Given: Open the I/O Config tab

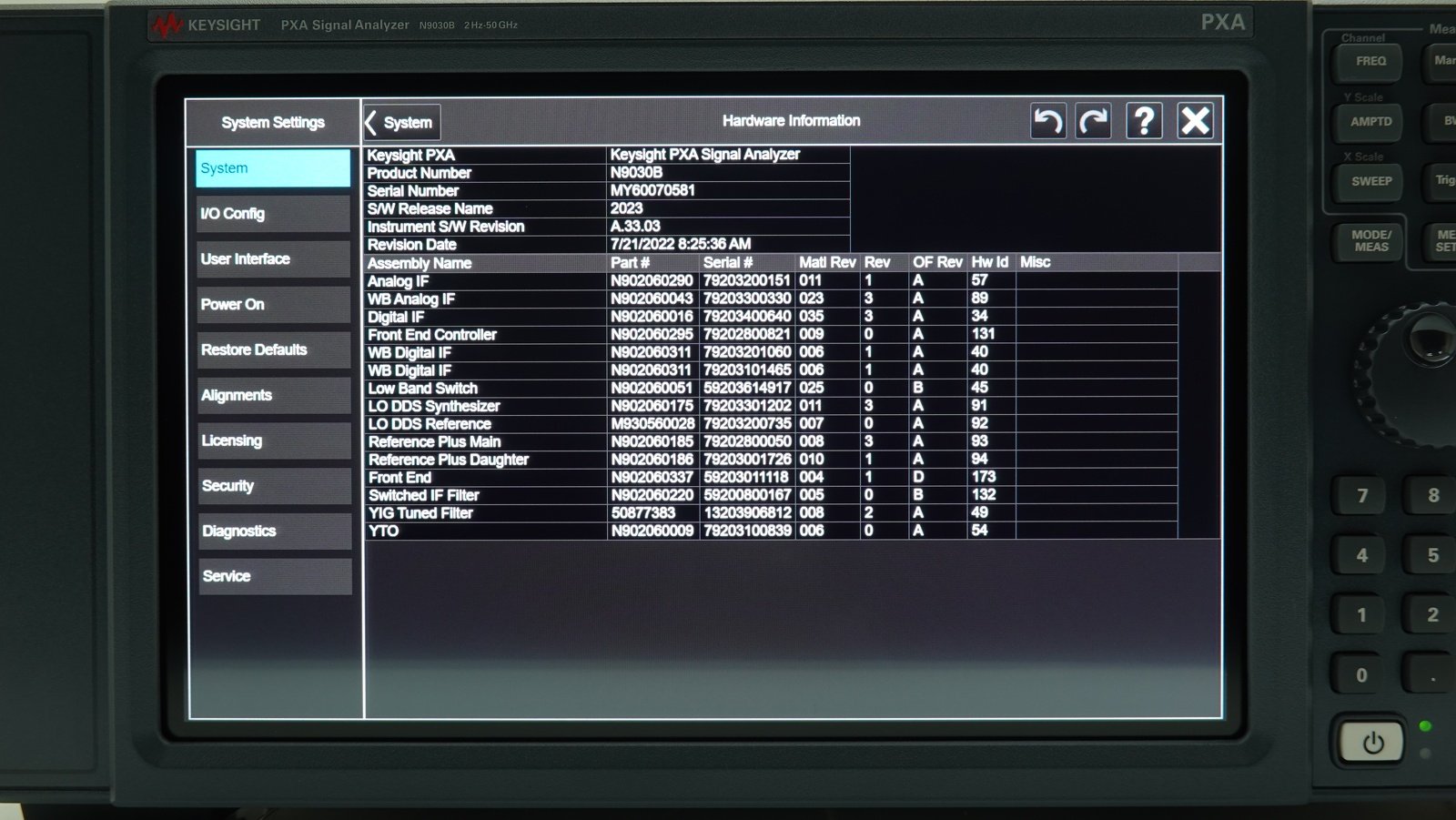Looking at the screenshot, I should click(x=273, y=214).
